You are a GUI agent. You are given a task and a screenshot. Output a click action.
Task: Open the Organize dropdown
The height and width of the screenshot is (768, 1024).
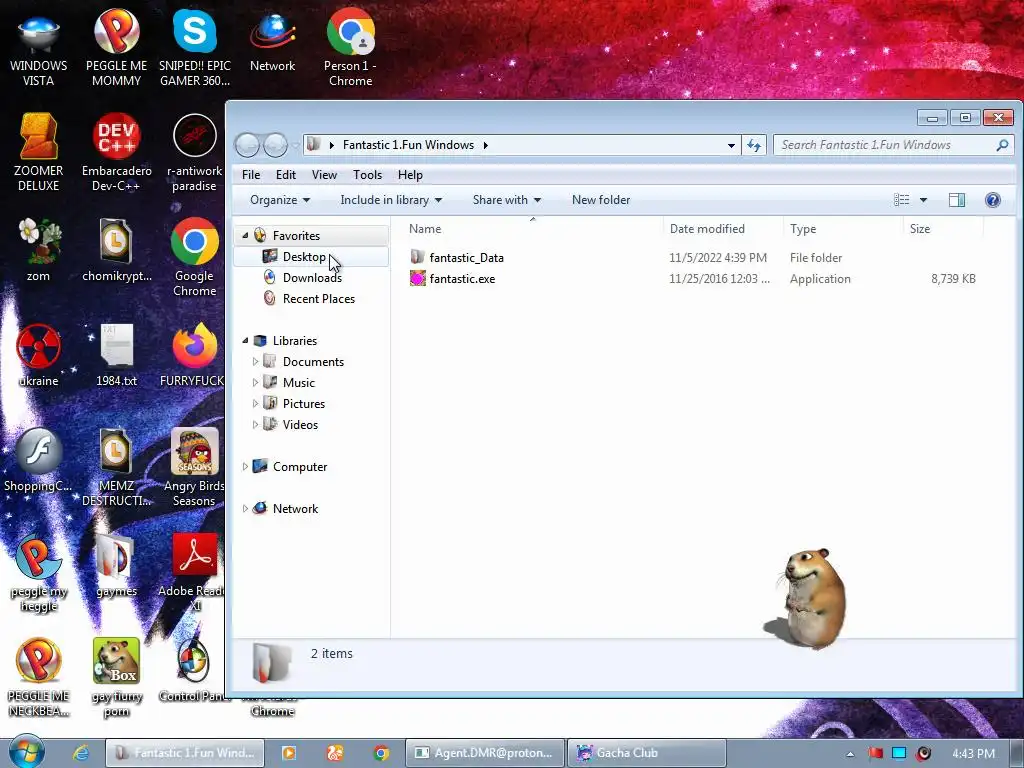click(280, 200)
